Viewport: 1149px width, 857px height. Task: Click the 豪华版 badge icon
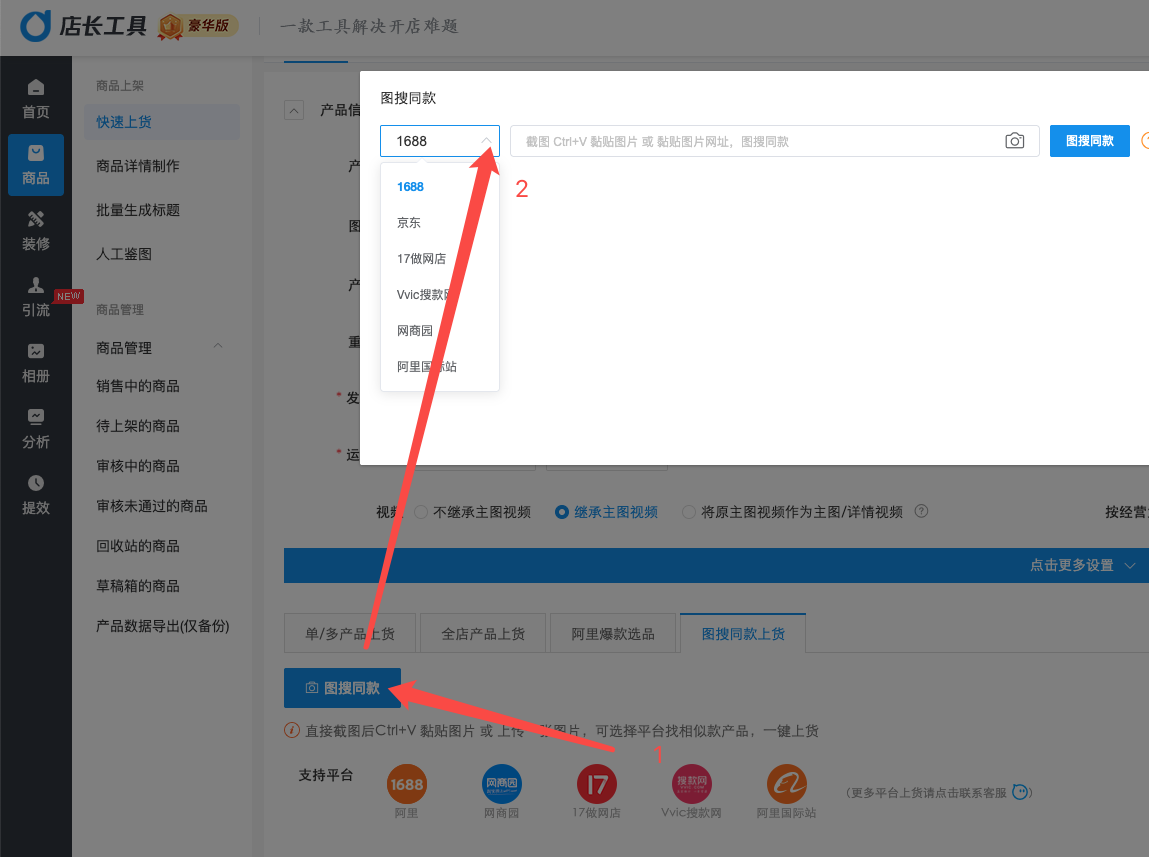pos(199,26)
